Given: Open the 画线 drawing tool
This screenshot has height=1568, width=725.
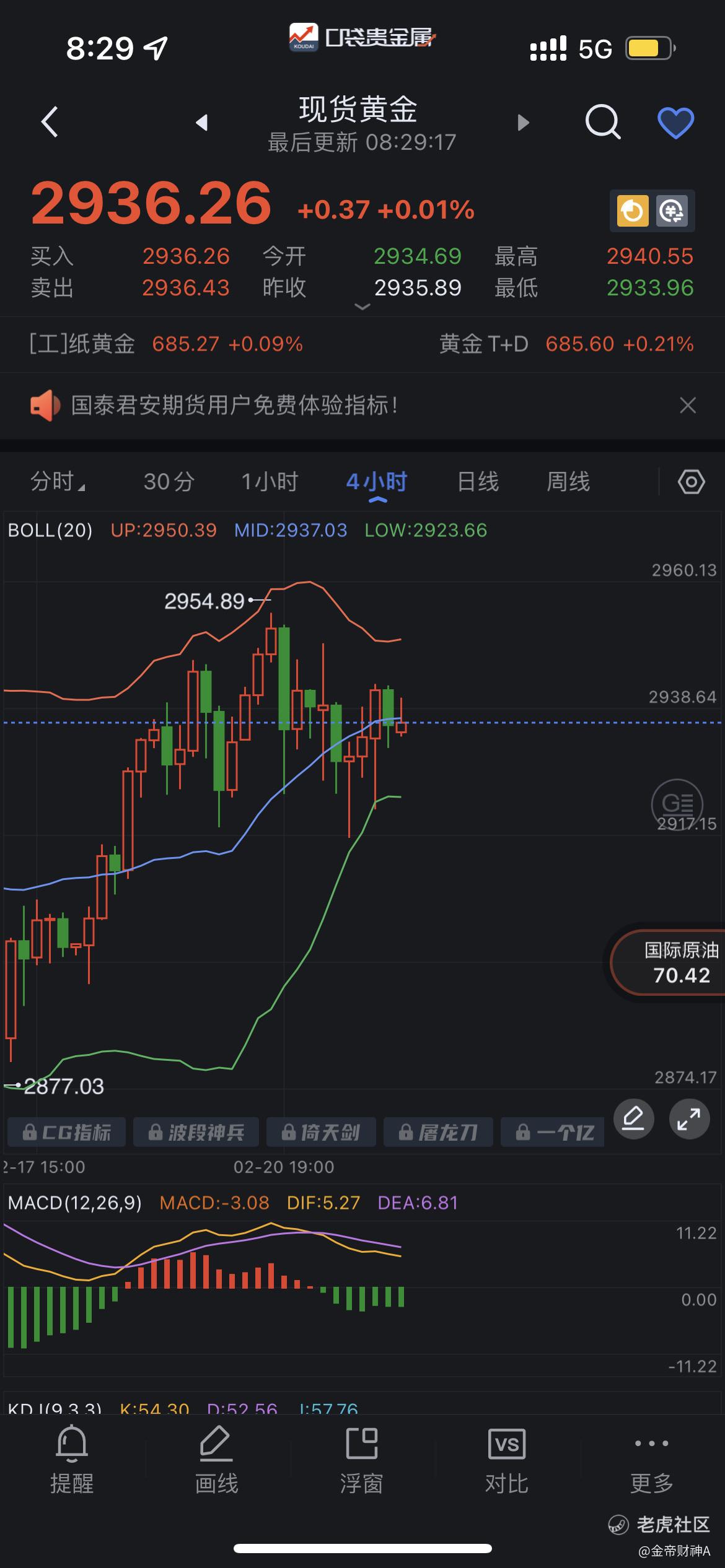Looking at the screenshot, I should tap(216, 1459).
